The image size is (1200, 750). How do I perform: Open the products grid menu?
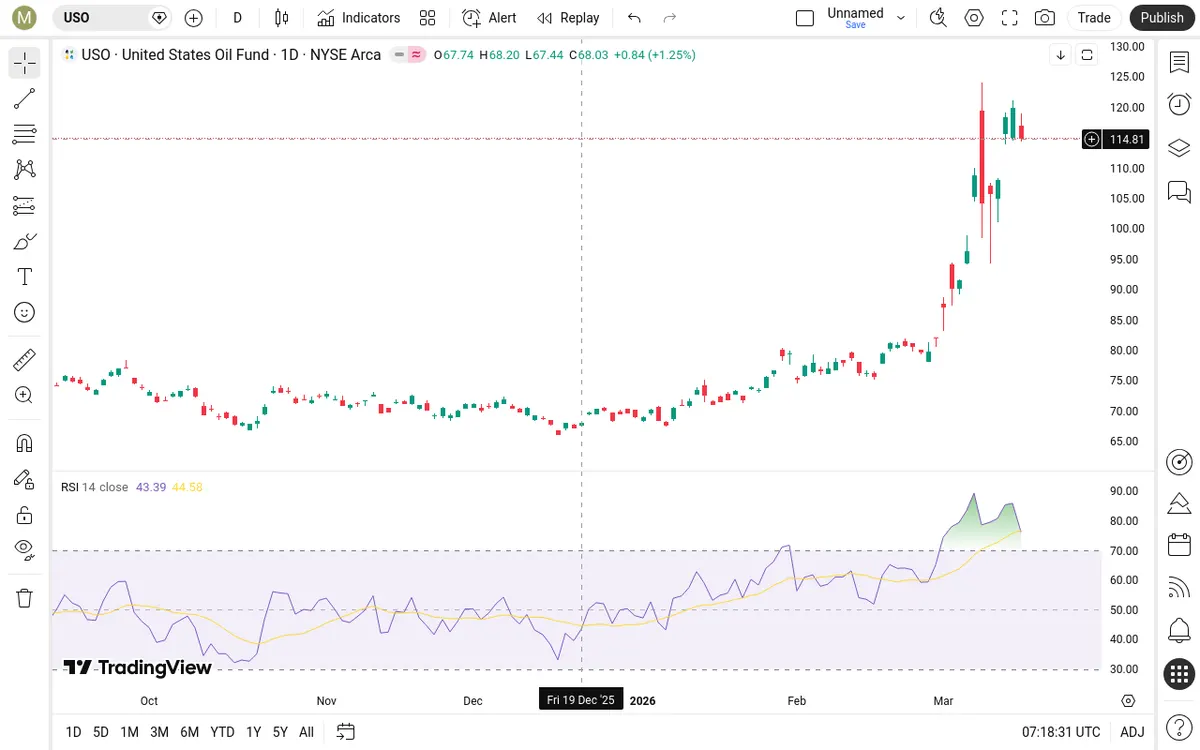coord(1179,674)
